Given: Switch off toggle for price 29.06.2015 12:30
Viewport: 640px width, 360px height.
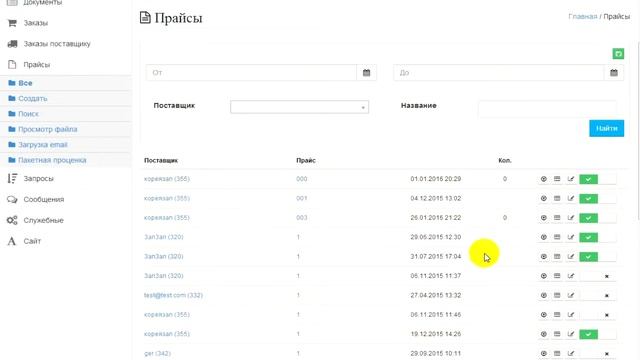Looking at the screenshot, I should point(598,238).
